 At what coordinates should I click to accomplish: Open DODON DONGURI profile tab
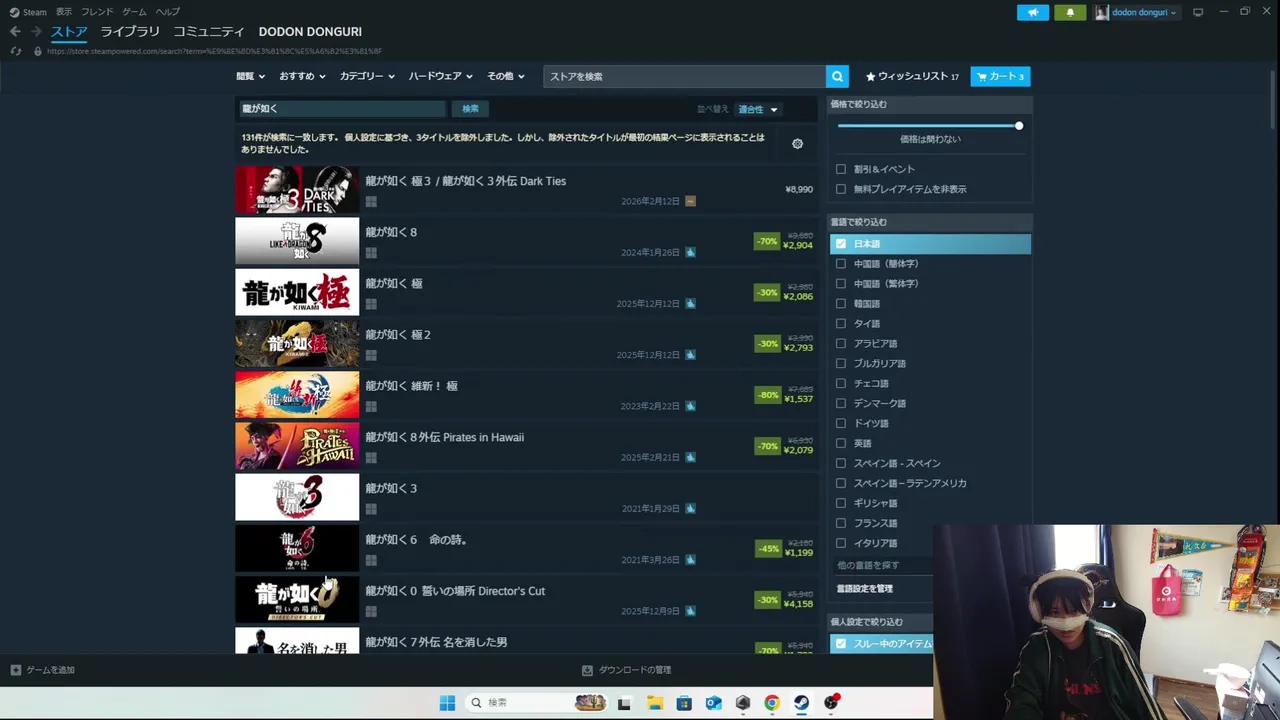pyautogui.click(x=310, y=32)
